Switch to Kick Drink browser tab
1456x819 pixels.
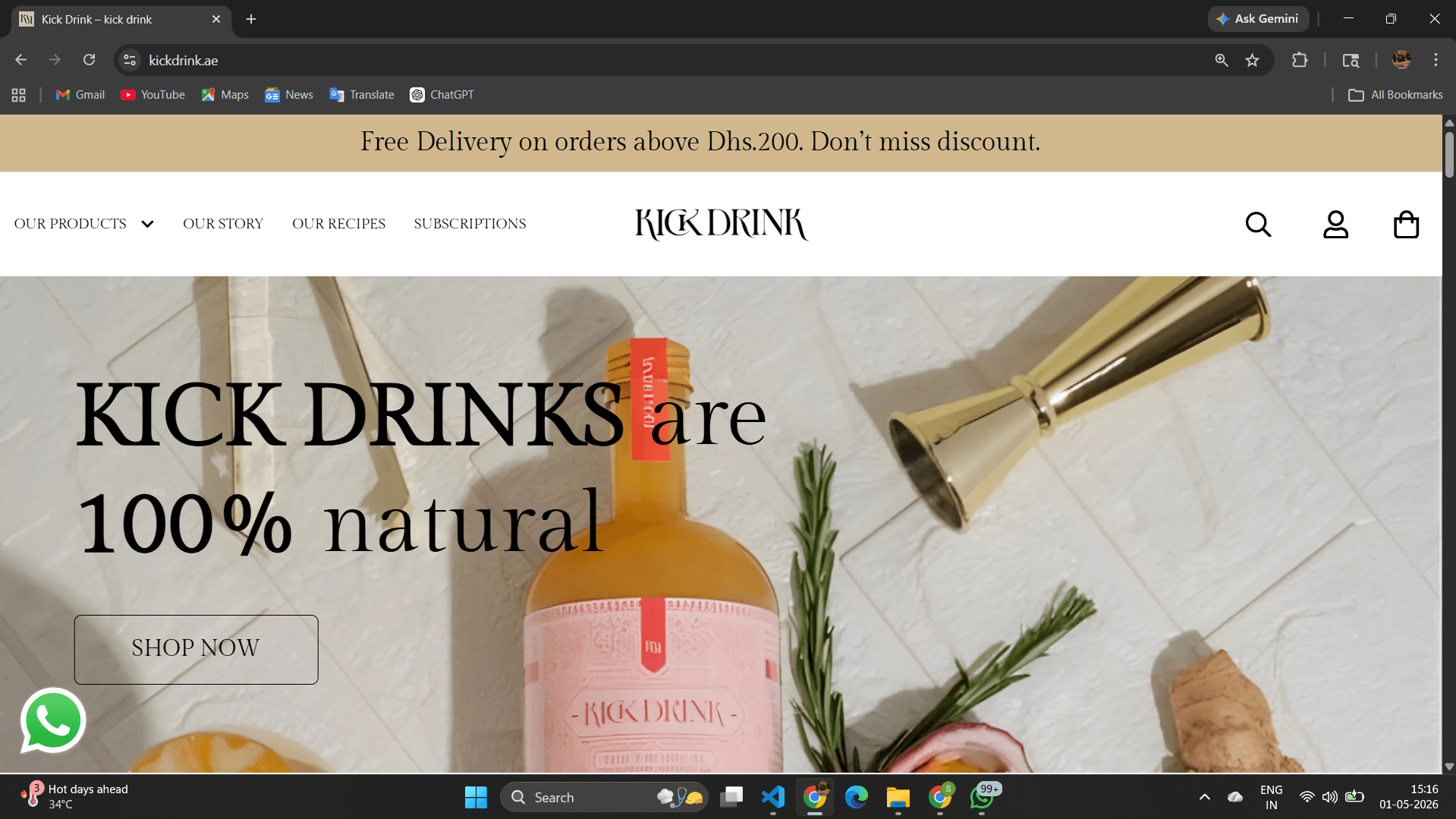121,19
